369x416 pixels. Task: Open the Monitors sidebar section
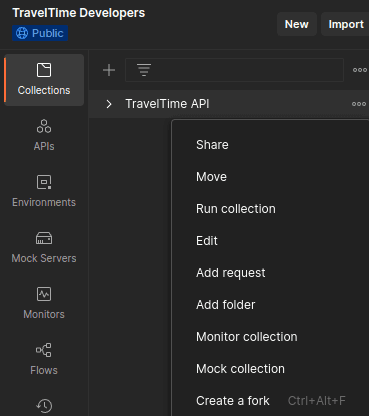pyautogui.click(x=44, y=303)
